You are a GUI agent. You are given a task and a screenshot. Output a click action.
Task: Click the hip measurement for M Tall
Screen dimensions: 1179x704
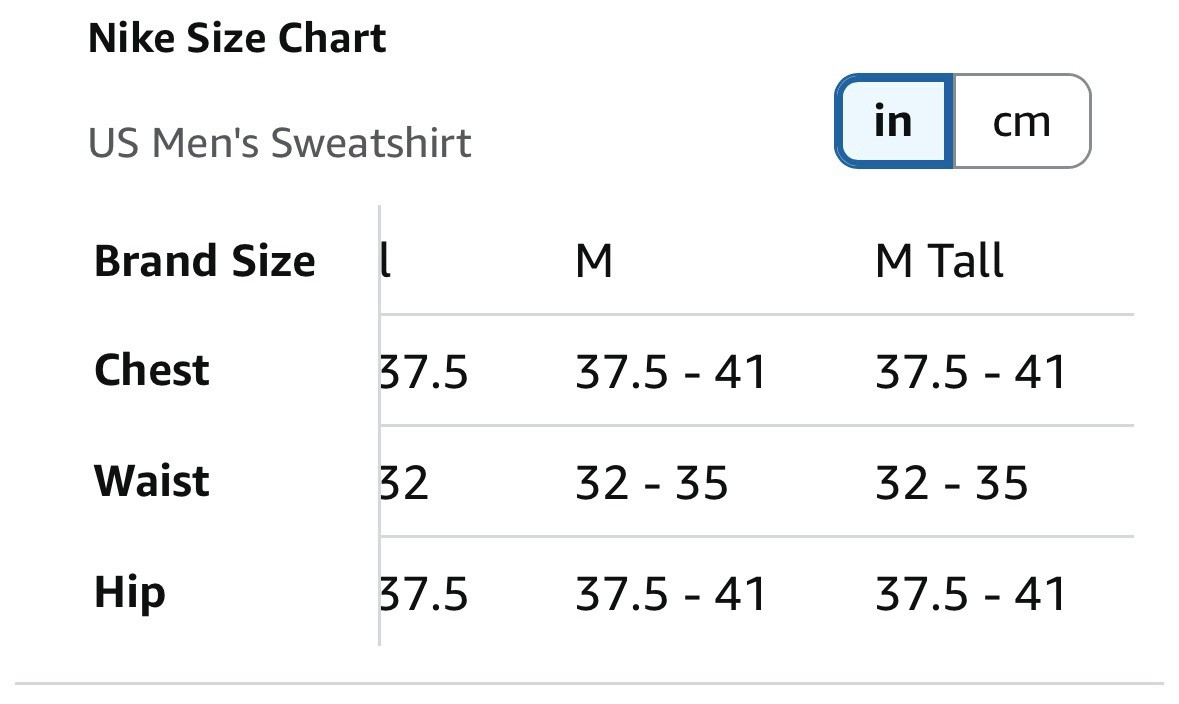(971, 594)
